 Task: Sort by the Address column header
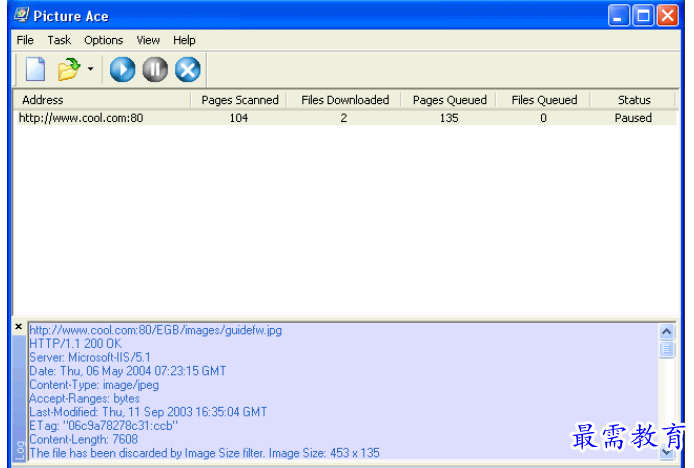click(100, 100)
